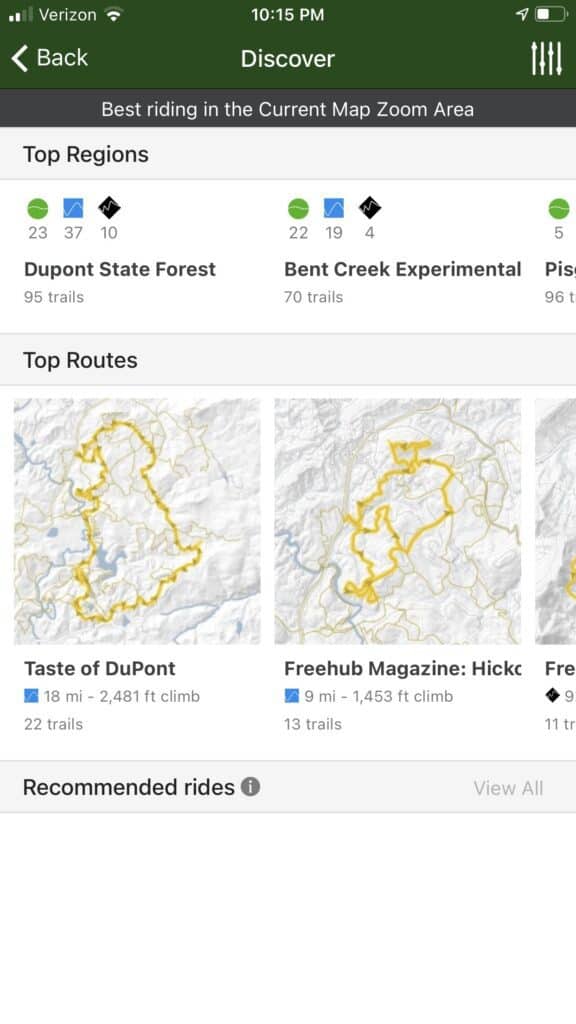This screenshot has width=576, height=1024.
Task: Tap Dupont blue intermediate-trails square icon
Action: click(x=73, y=208)
